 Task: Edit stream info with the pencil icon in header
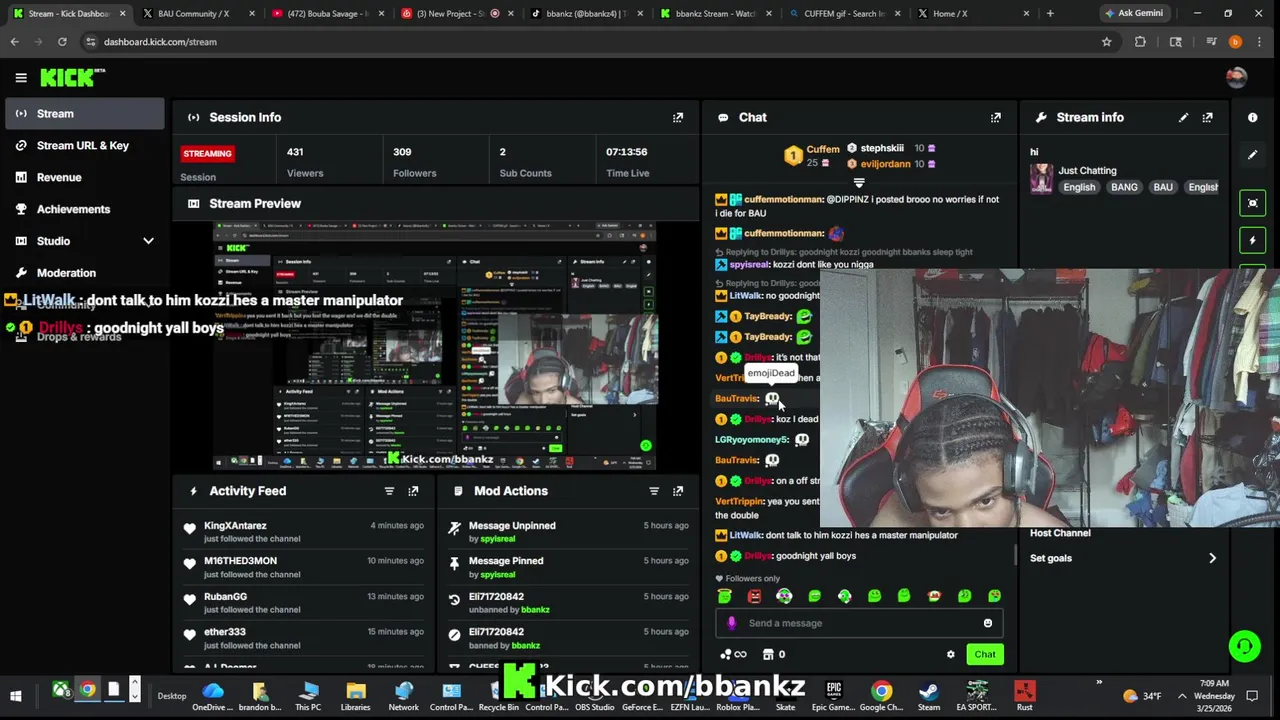coord(1183,117)
